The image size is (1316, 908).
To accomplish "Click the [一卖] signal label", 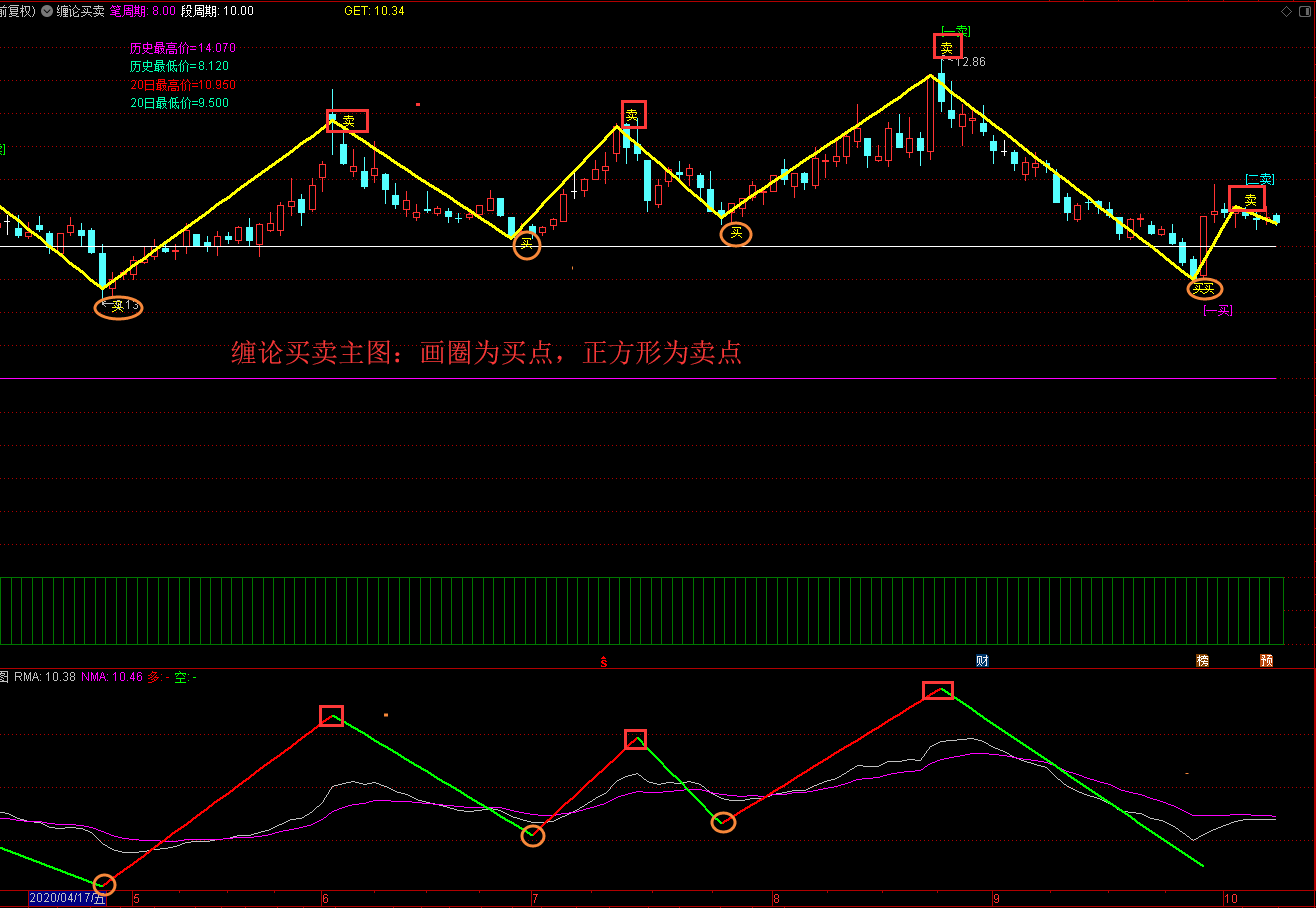I will [x=955, y=31].
